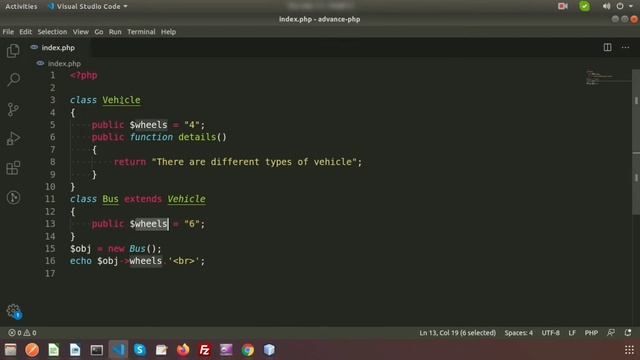This screenshot has width=640, height=360.
Task: Open the File menu
Action: coord(8,31)
